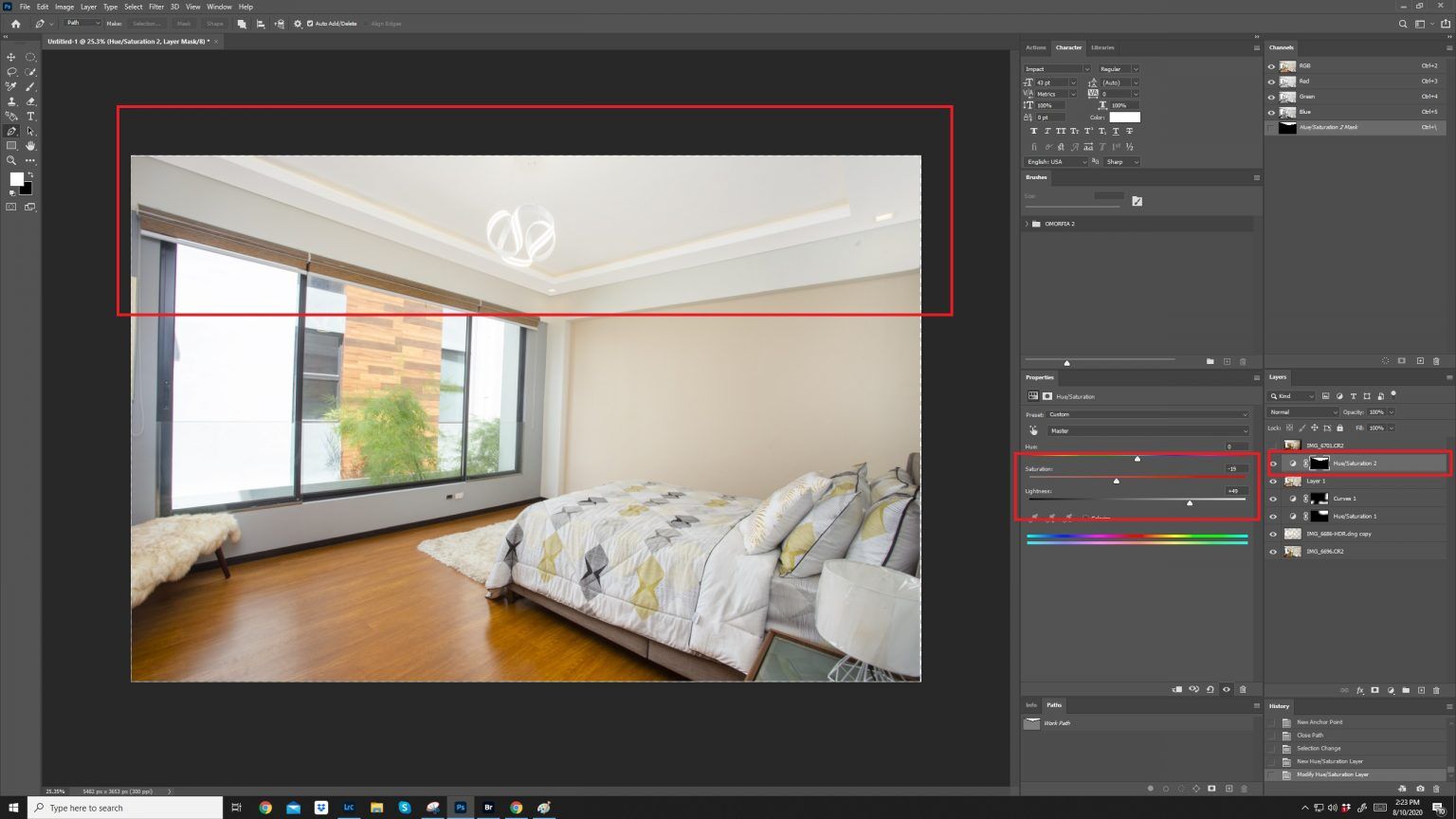Hide the Curves 1 adjustment layer
This screenshot has height=819, width=1456.
(x=1273, y=498)
